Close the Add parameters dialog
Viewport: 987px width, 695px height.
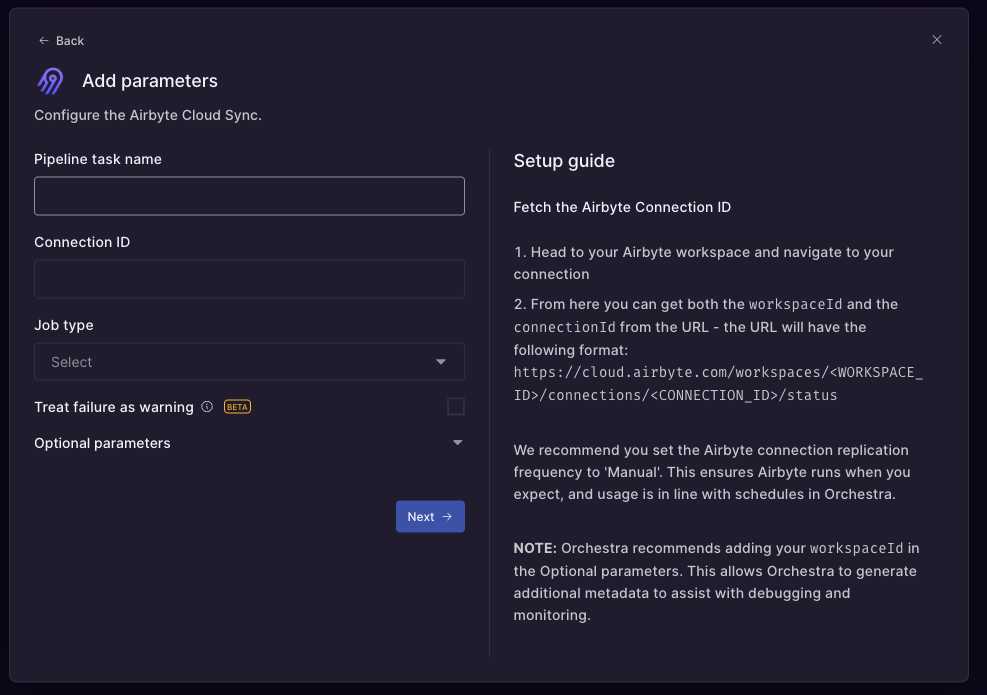[x=937, y=40]
